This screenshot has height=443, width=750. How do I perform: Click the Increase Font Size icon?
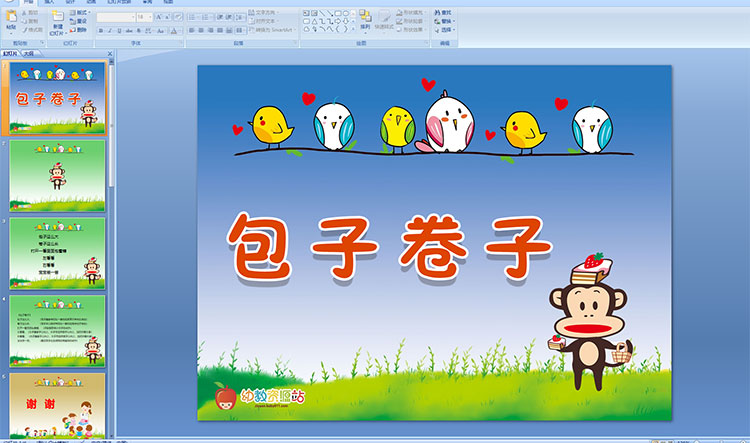(x=158, y=17)
